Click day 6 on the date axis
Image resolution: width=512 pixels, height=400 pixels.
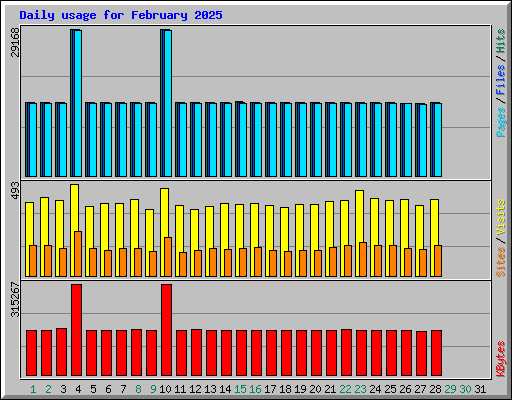click(x=108, y=389)
